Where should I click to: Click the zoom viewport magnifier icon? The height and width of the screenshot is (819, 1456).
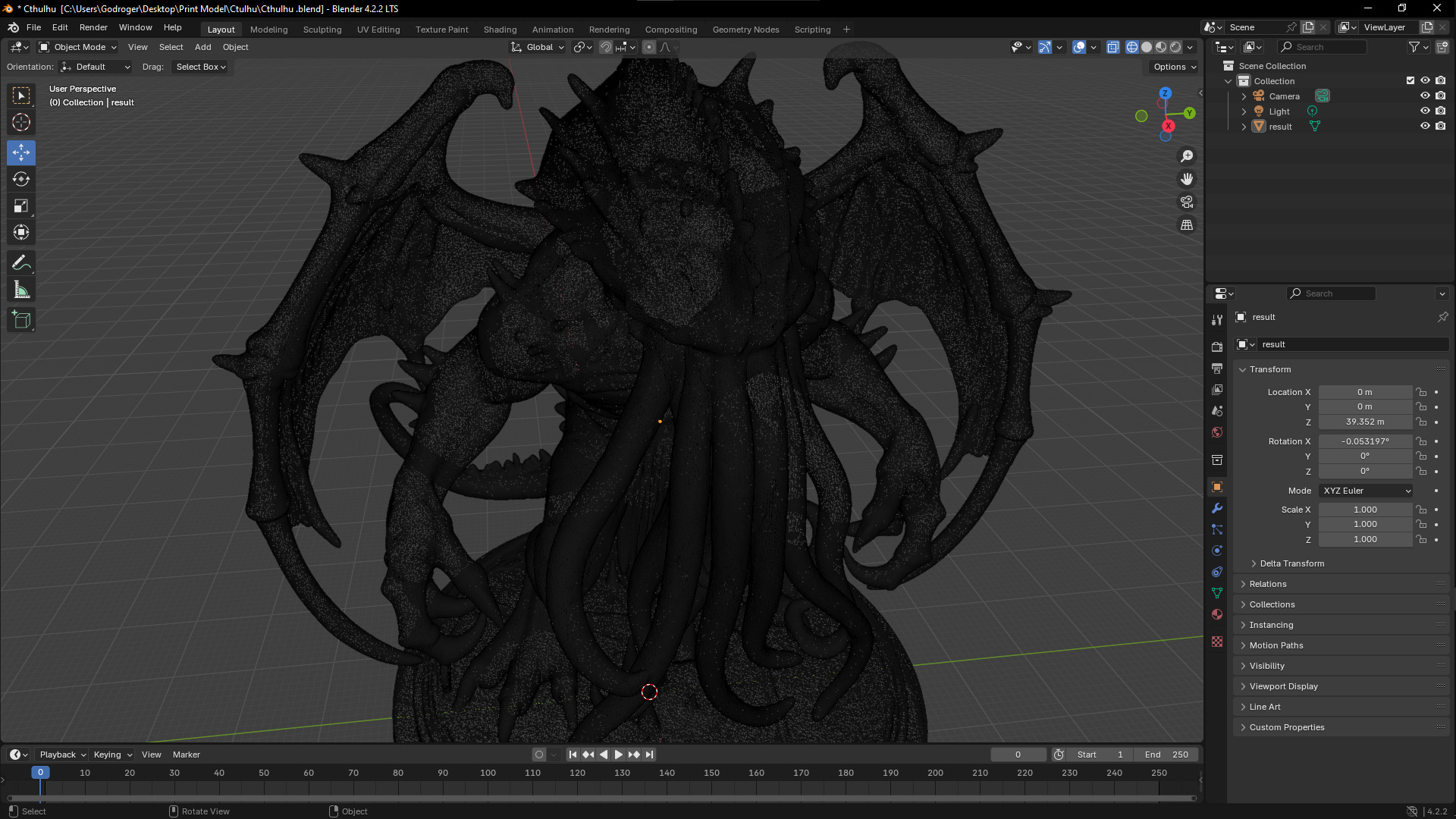coord(1187,156)
